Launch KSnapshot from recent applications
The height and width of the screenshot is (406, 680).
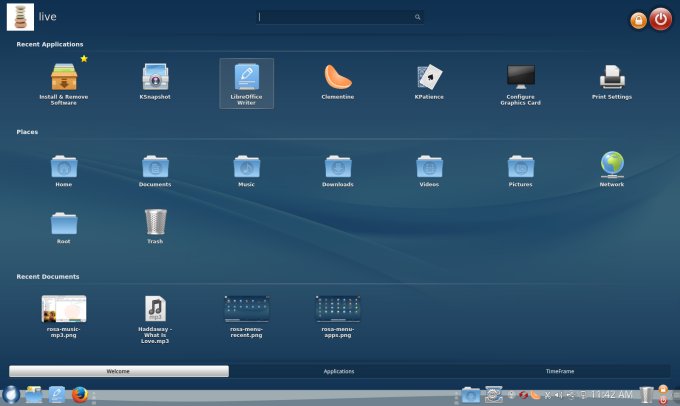coord(155,78)
